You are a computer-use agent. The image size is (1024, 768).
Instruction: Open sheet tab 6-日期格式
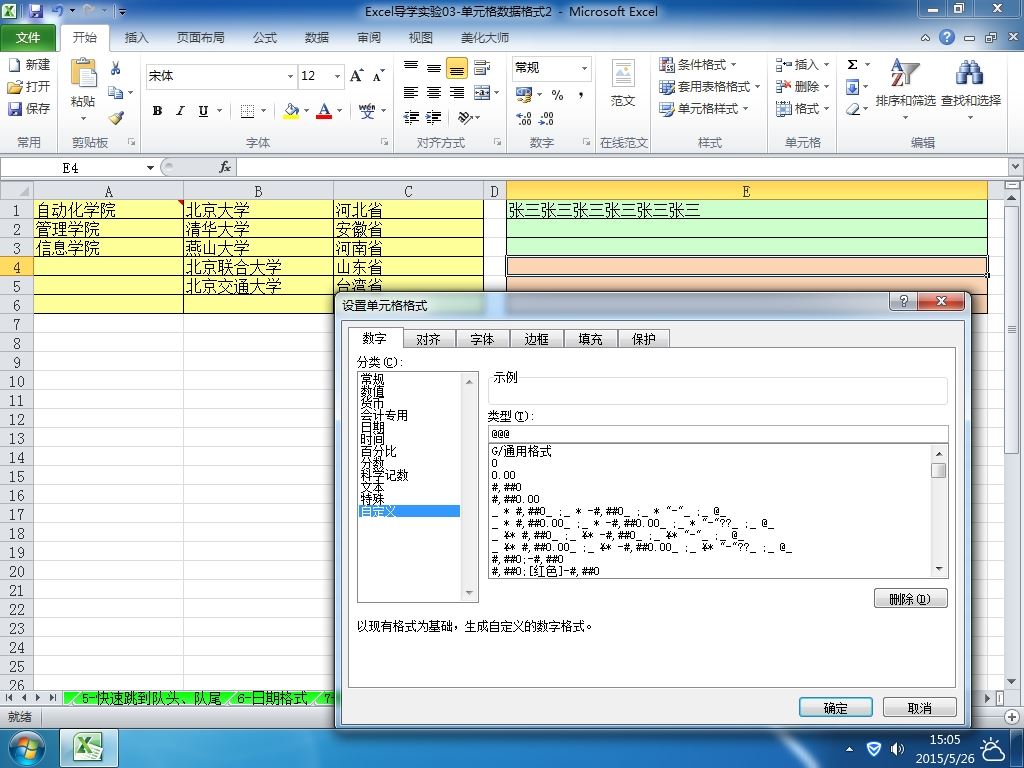[271, 698]
